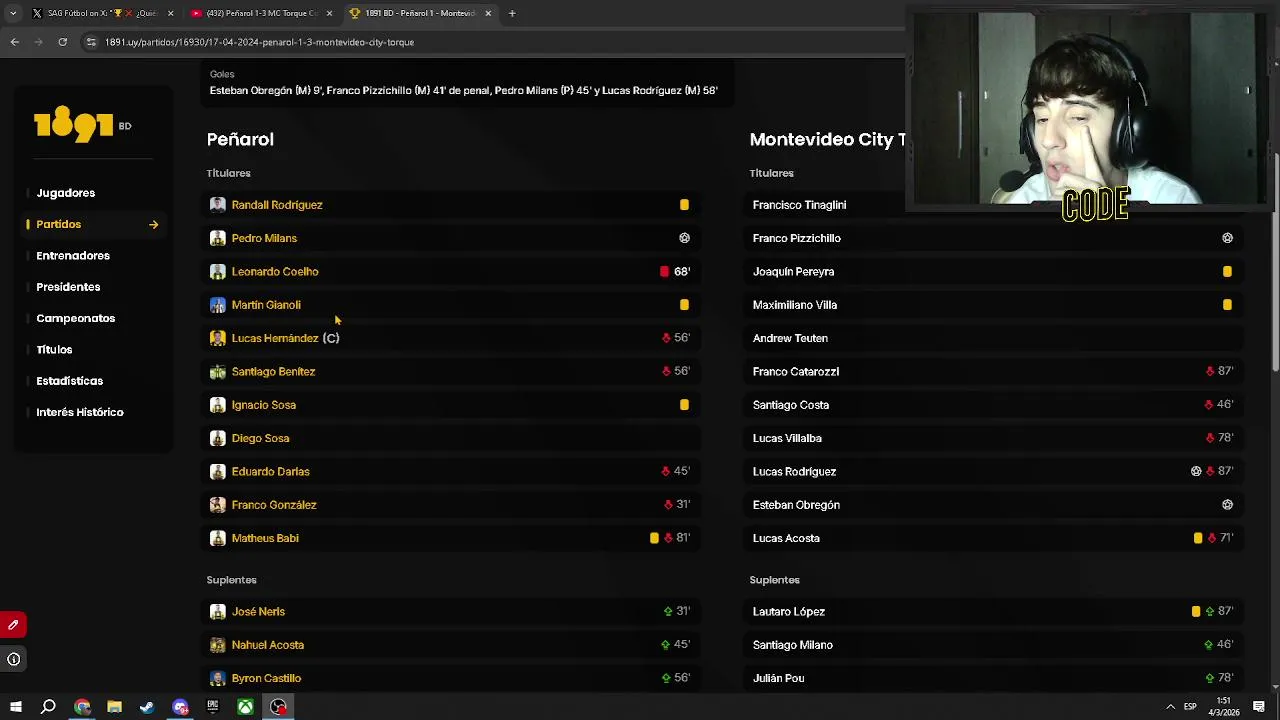
Task: Click Randall Rodríguez's player avatar
Action: 217,205
